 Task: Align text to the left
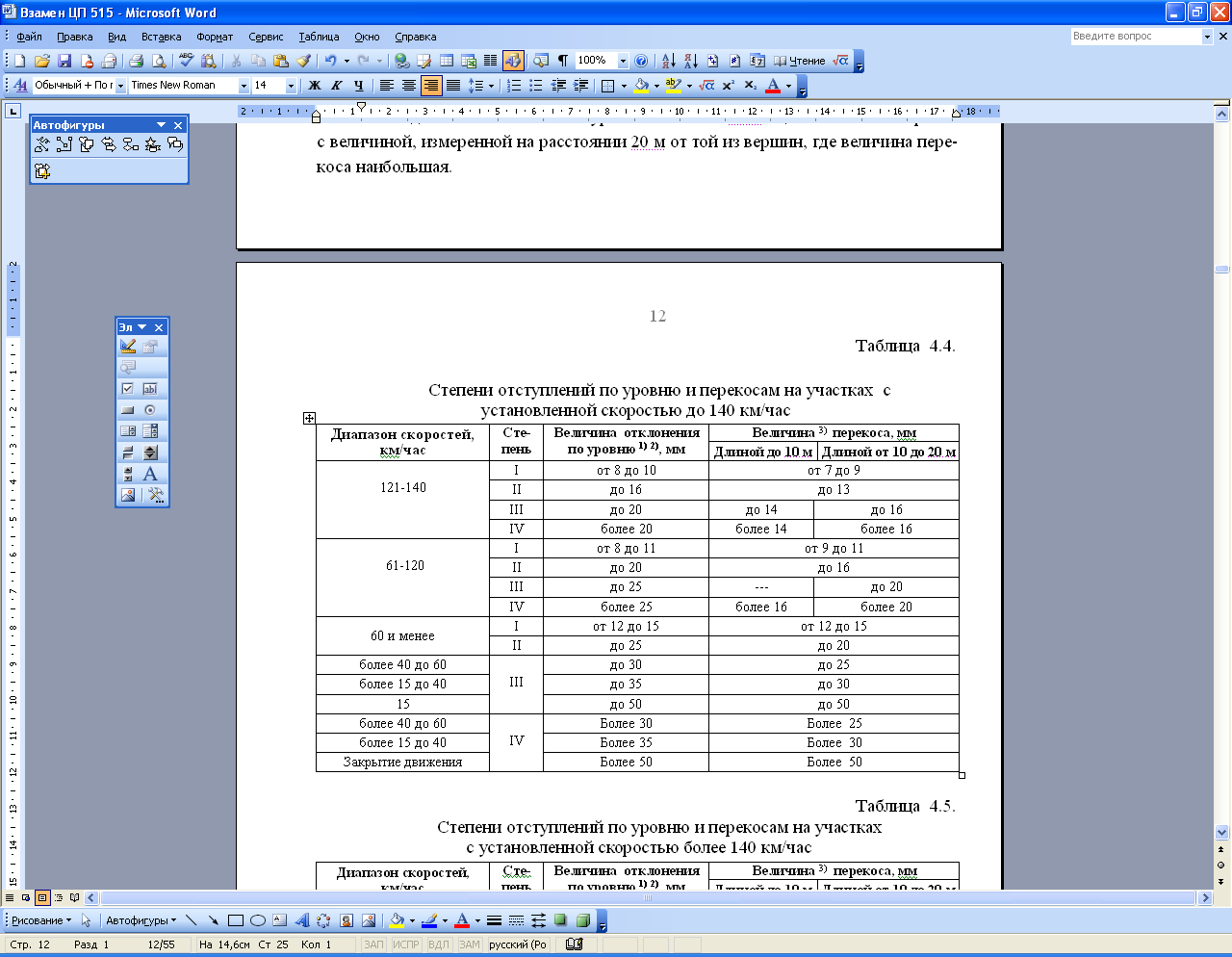(387, 86)
